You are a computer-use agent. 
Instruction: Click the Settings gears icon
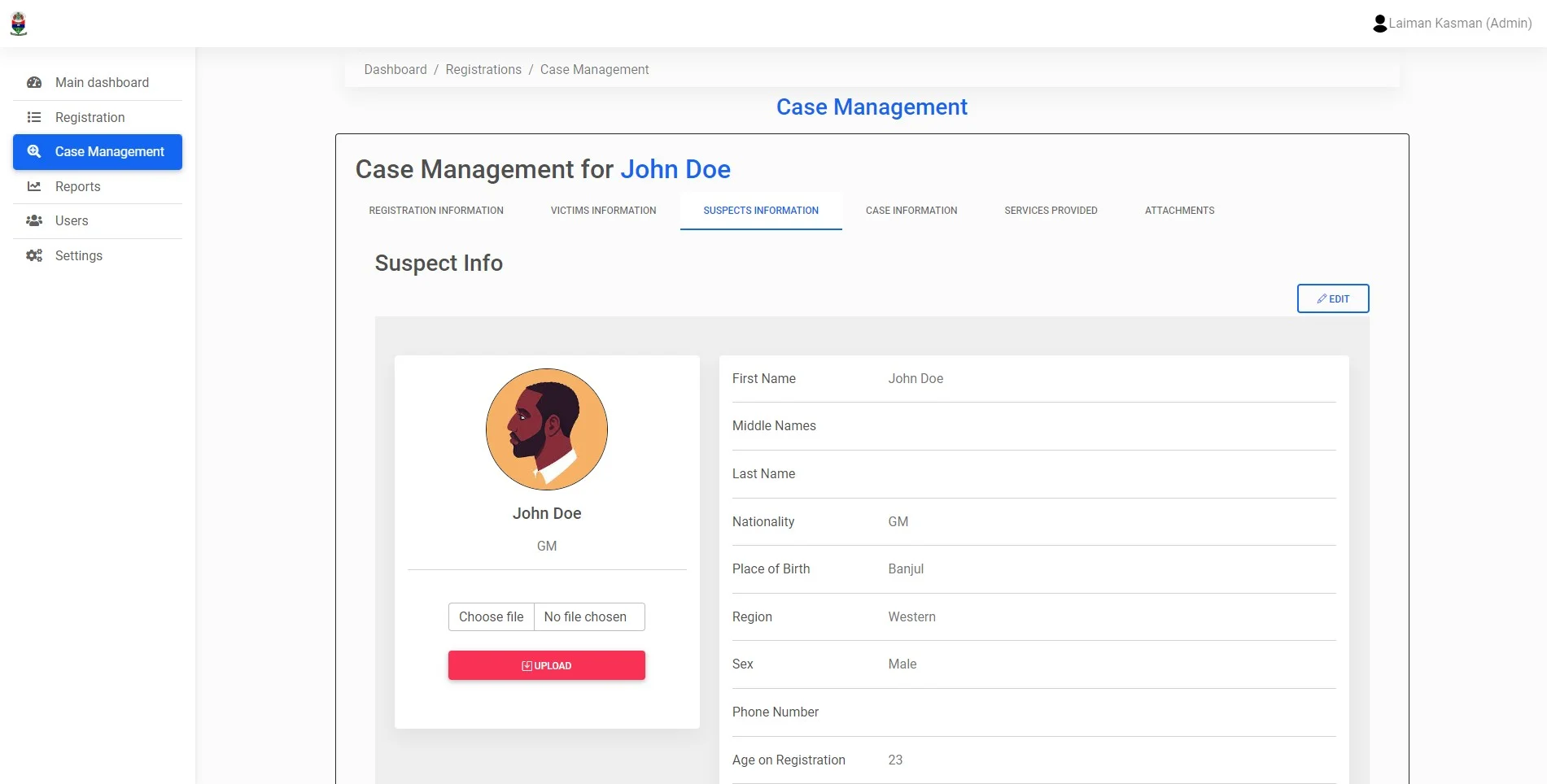coord(34,255)
